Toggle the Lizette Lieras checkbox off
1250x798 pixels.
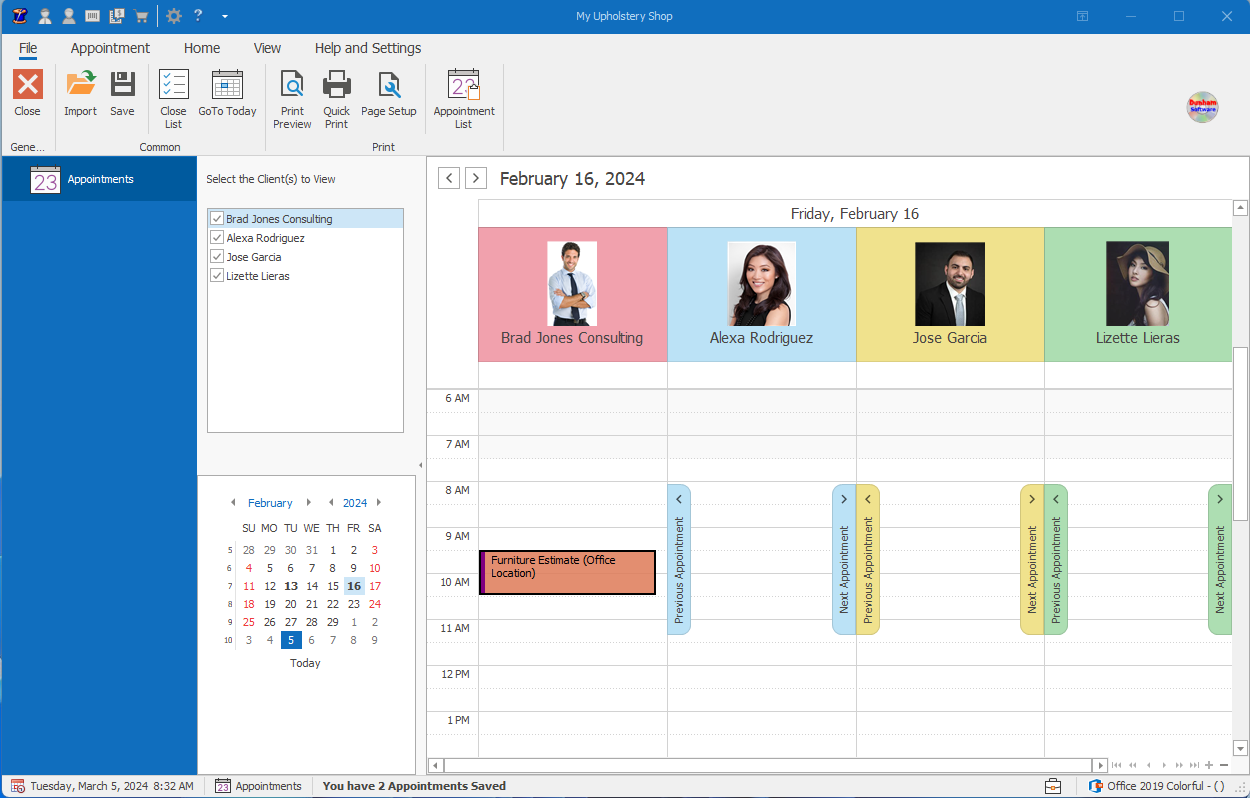point(217,275)
